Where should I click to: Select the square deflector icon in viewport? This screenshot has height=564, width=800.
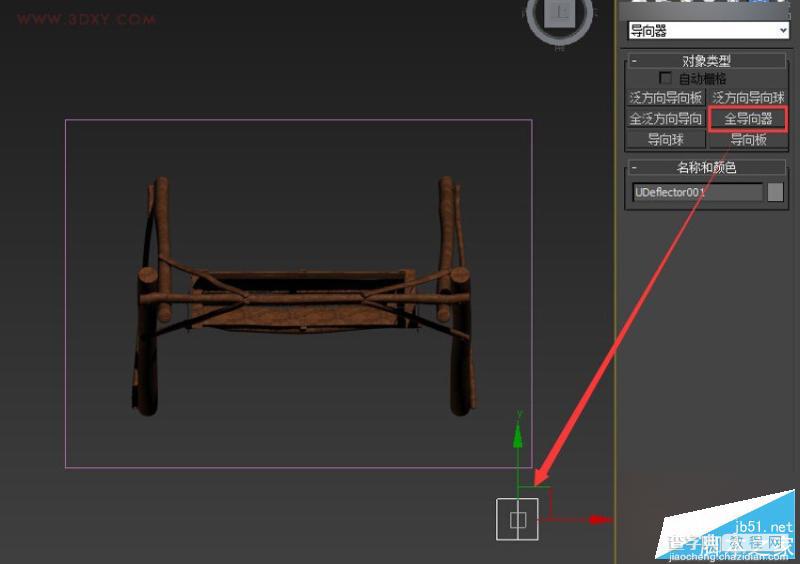pyautogui.click(x=517, y=519)
